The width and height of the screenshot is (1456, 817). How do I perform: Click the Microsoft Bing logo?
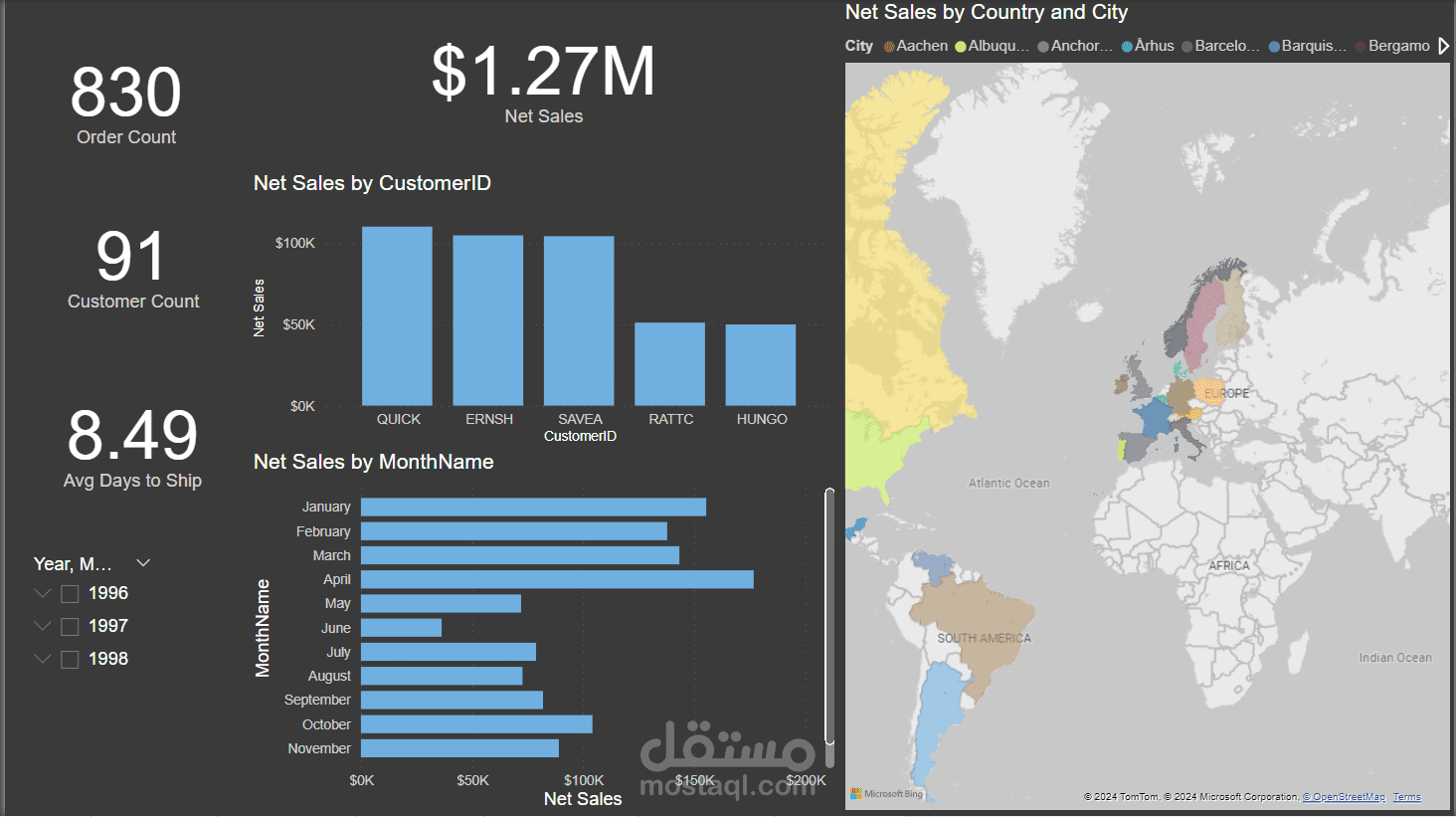coord(887,794)
